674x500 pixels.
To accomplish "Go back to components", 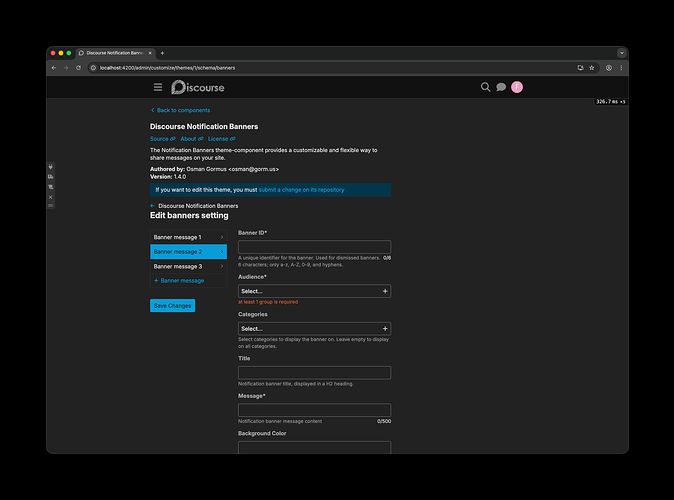I will [181, 110].
